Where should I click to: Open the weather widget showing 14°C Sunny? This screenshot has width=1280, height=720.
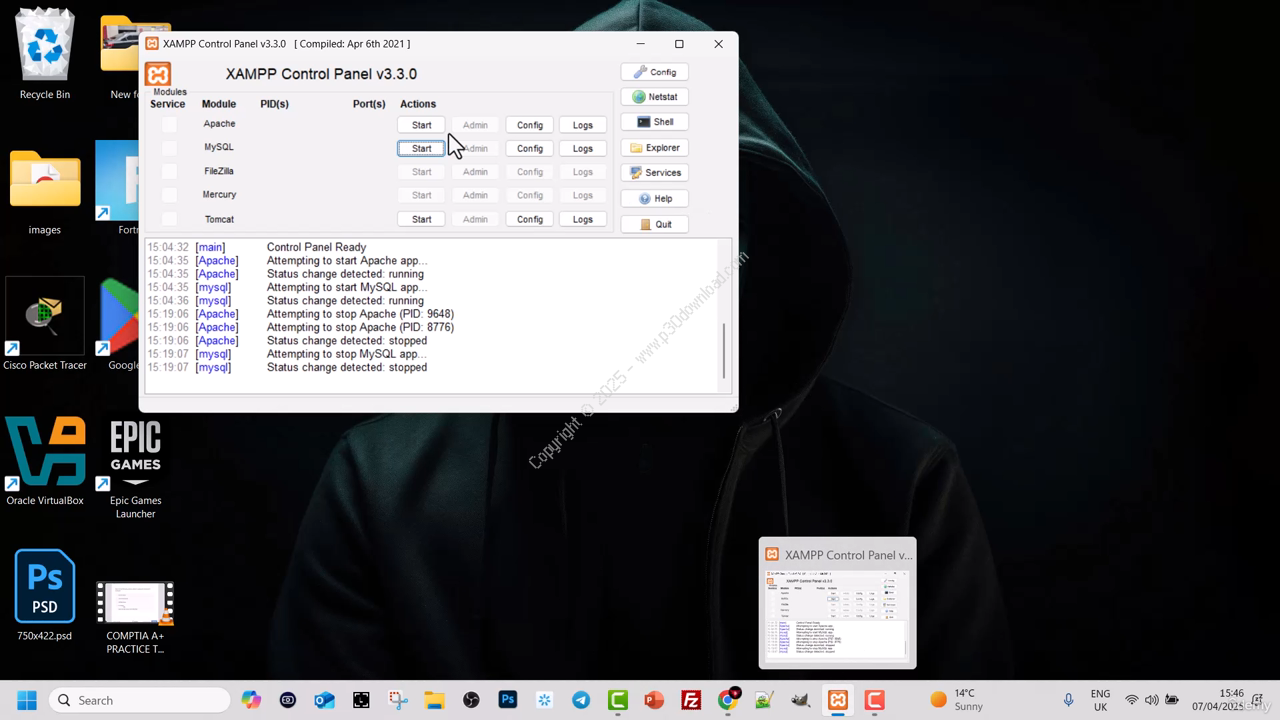(957, 700)
